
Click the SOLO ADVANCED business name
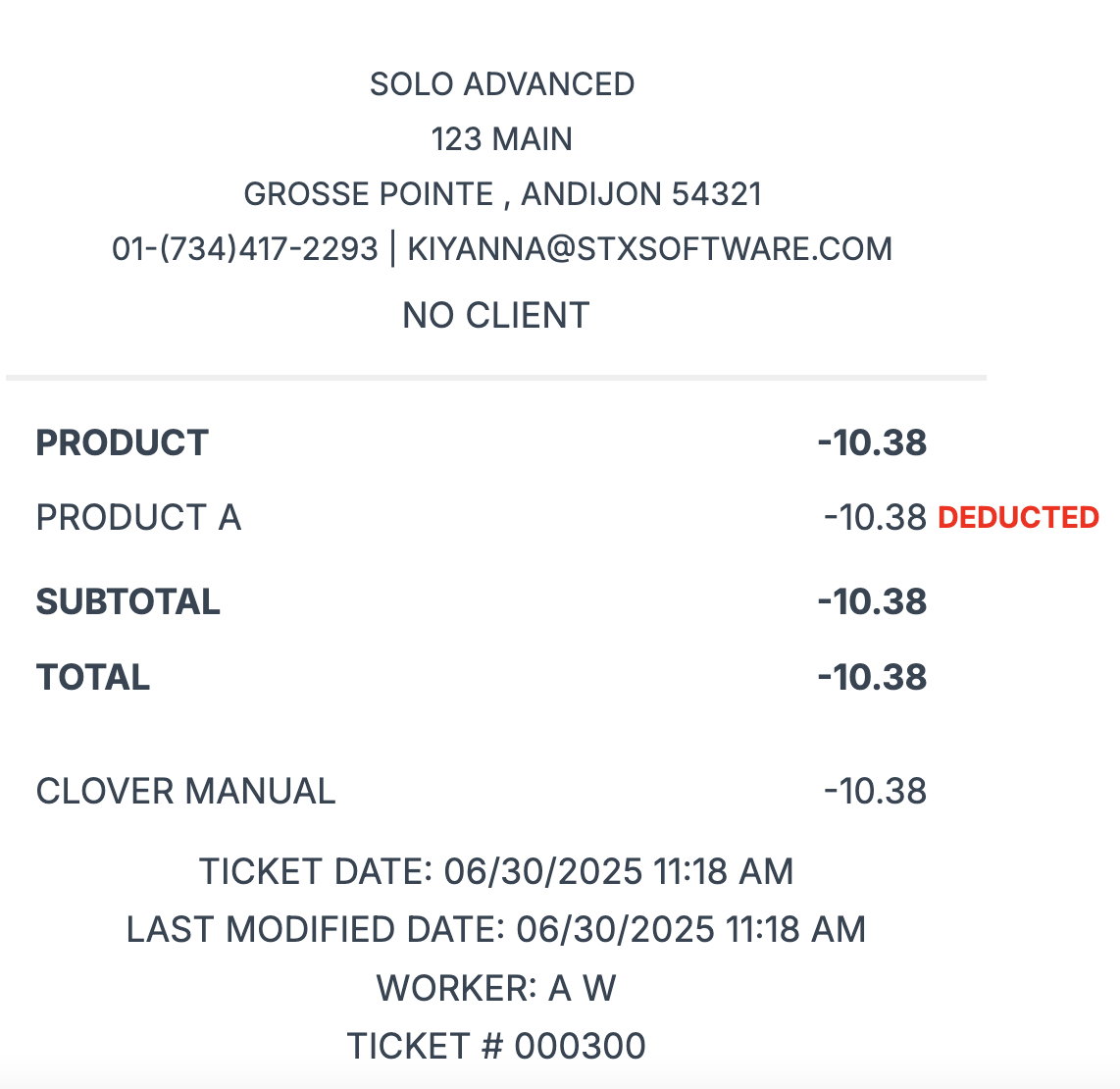[501, 84]
